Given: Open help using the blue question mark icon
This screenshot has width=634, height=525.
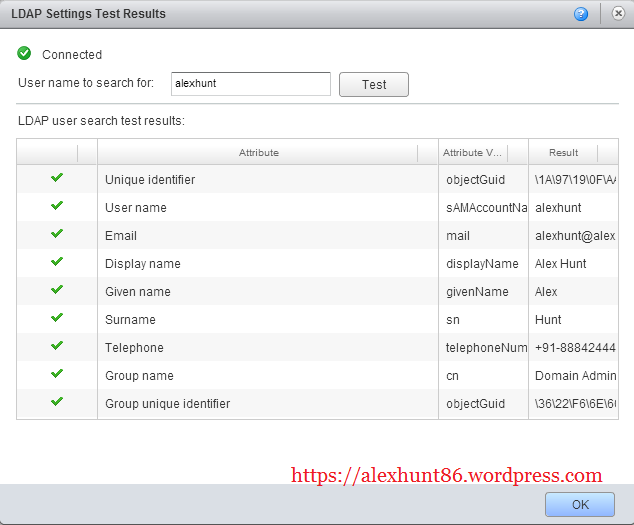Looking at the screenshot, I should (x=581, y=14).
